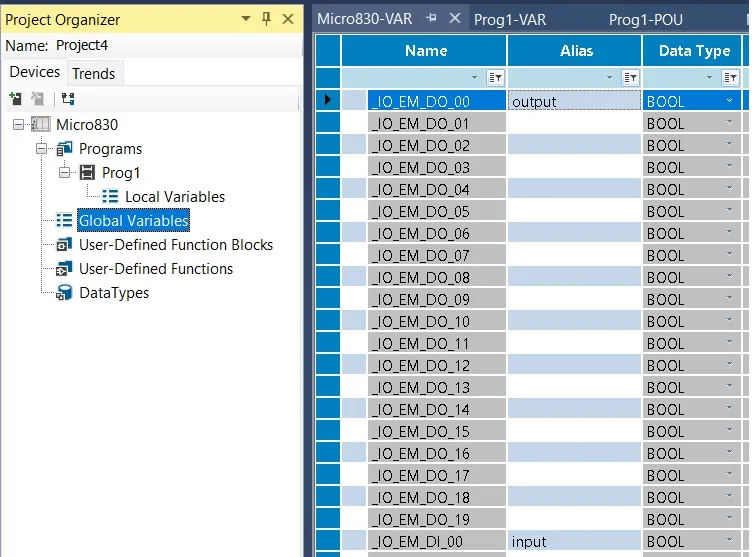Select the Micro830-VAR tab
The image size is (752, 557).
[364, 19]
